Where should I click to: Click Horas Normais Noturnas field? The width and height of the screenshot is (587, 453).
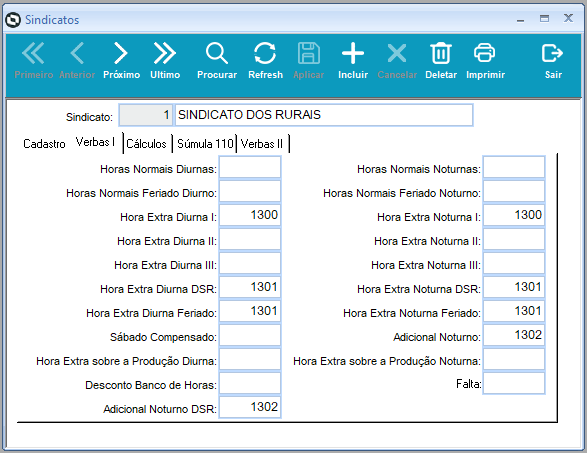(514, 167)
